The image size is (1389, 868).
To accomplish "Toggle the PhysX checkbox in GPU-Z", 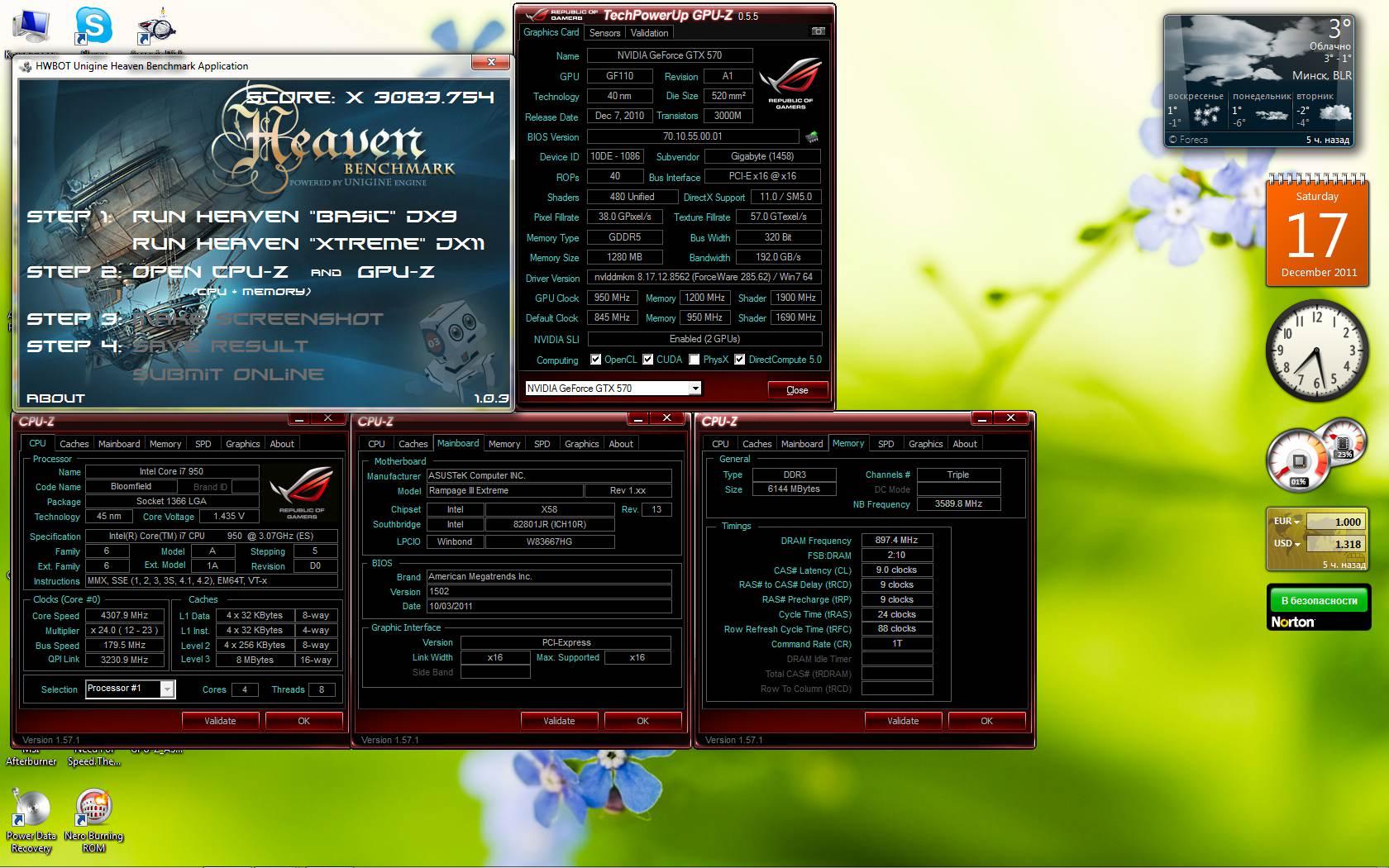I will tap(694, 360).
